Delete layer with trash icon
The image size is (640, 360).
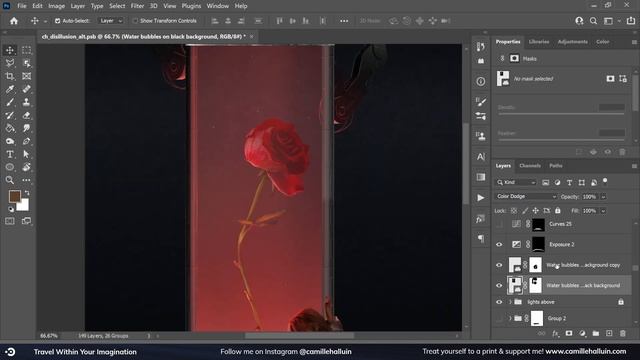tap(622, 333)
